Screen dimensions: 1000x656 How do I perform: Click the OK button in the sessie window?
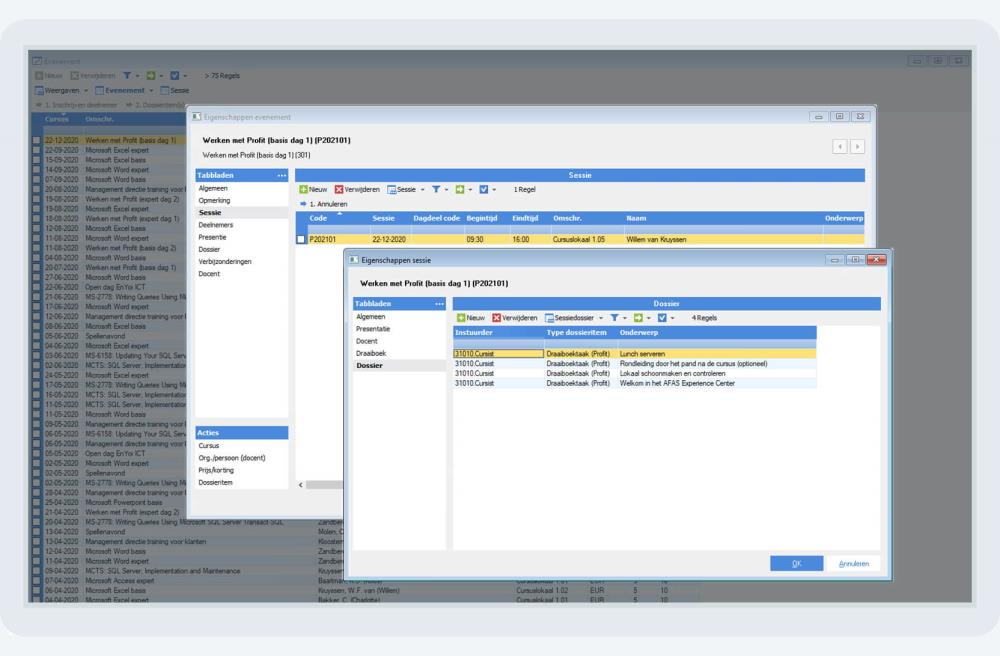tap(797, 562)
